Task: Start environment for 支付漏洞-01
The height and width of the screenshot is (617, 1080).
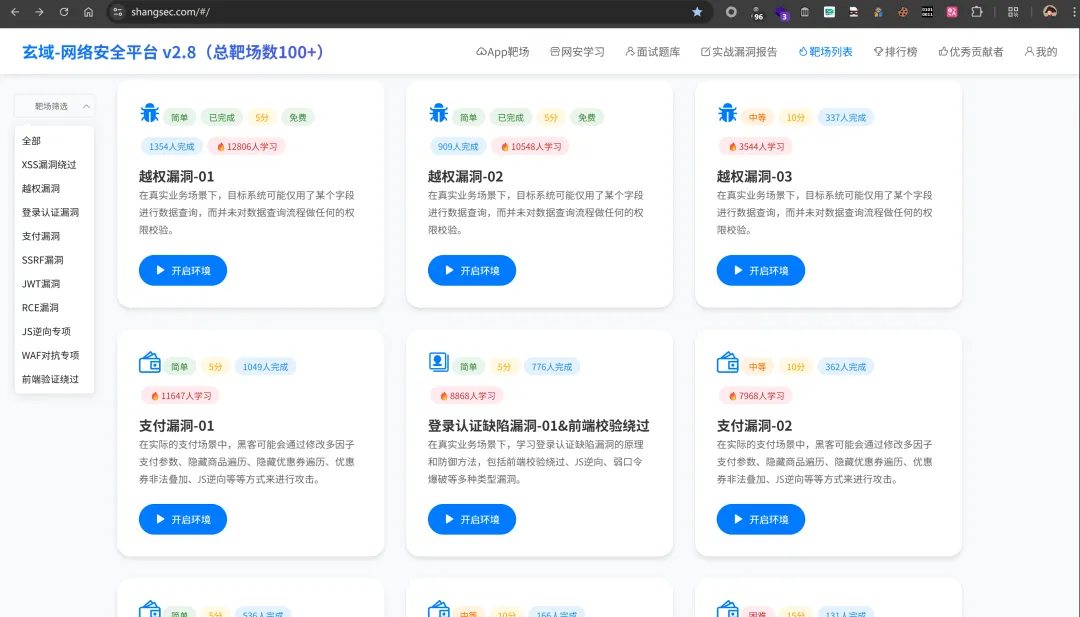Action: click(183, 519)
